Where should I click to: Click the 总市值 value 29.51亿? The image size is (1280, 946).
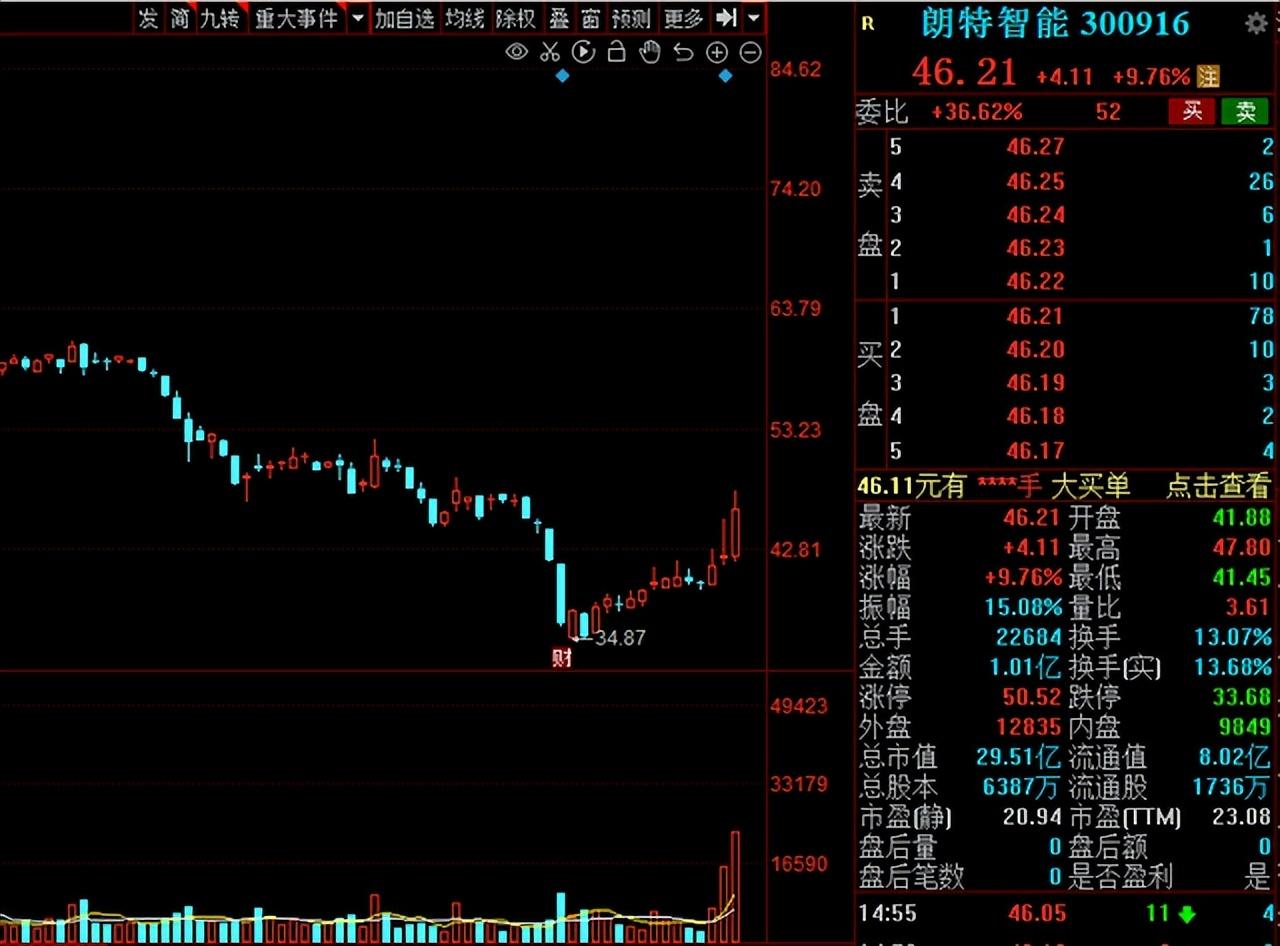pyautogui.click(x=1019, y=757)
